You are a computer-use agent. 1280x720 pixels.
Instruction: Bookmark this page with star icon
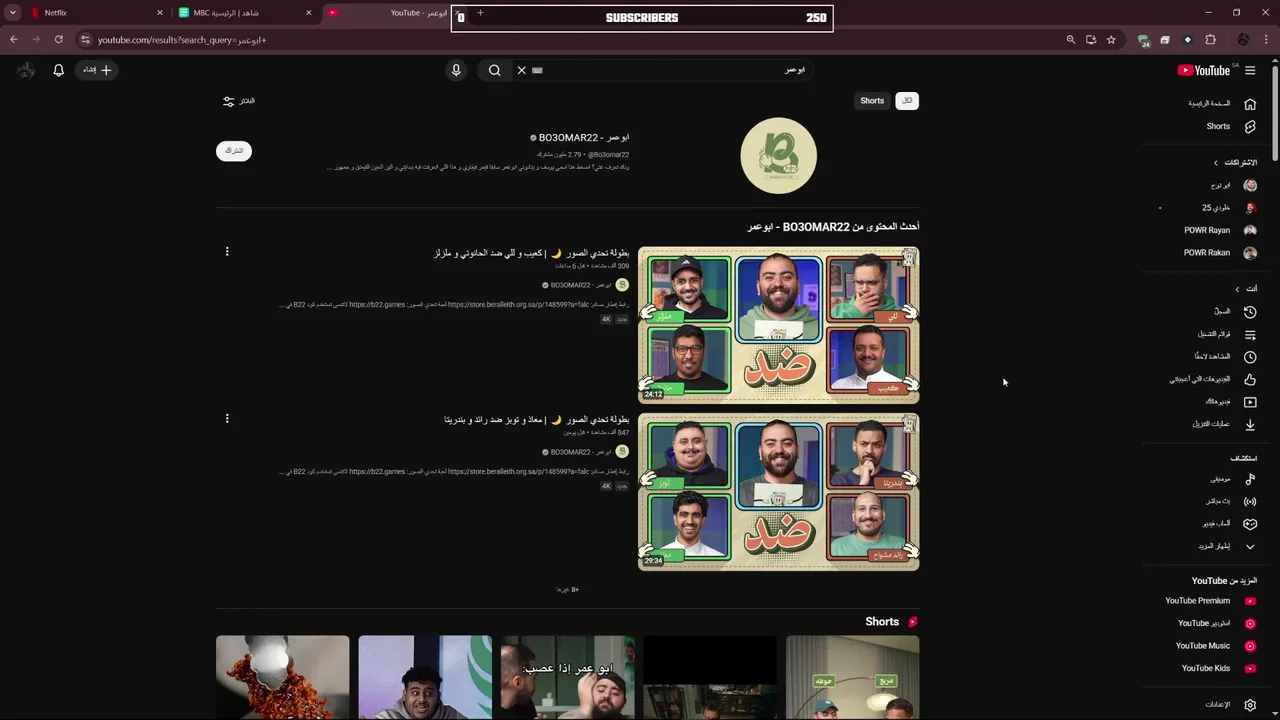pos(1111,40)
